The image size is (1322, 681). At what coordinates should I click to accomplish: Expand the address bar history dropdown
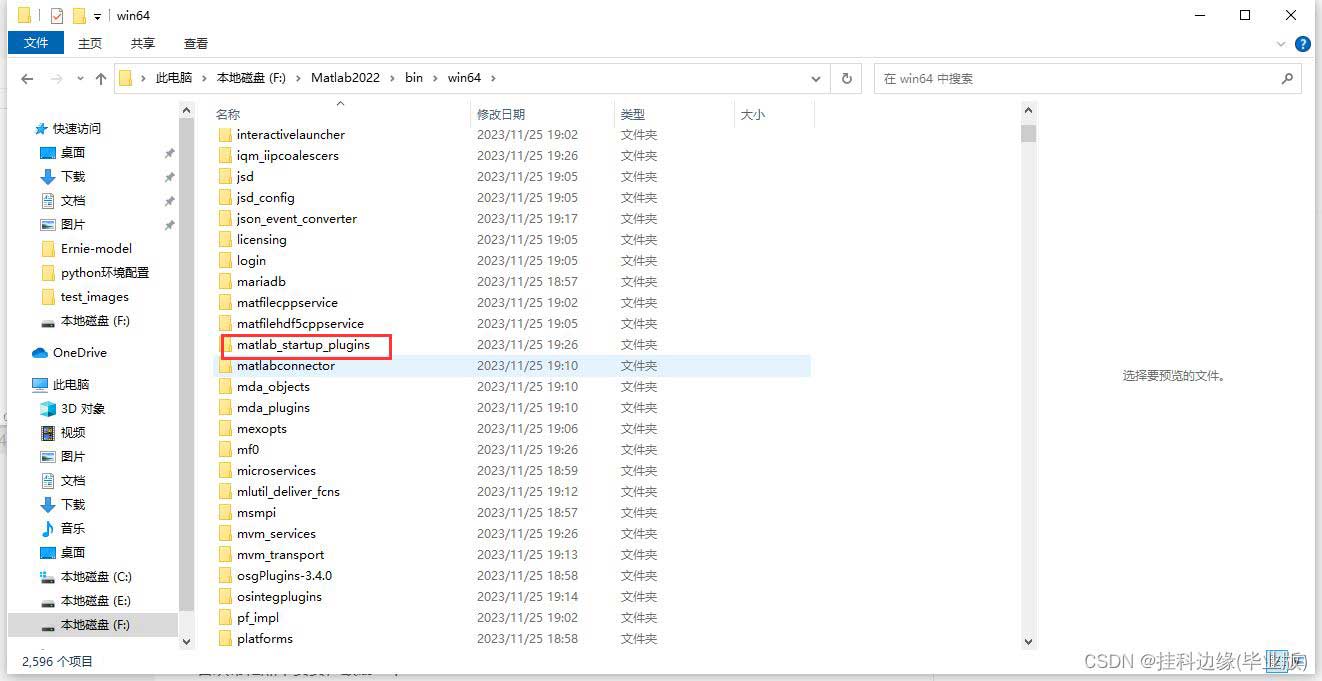pyautogui.click(x=817, y=78)
